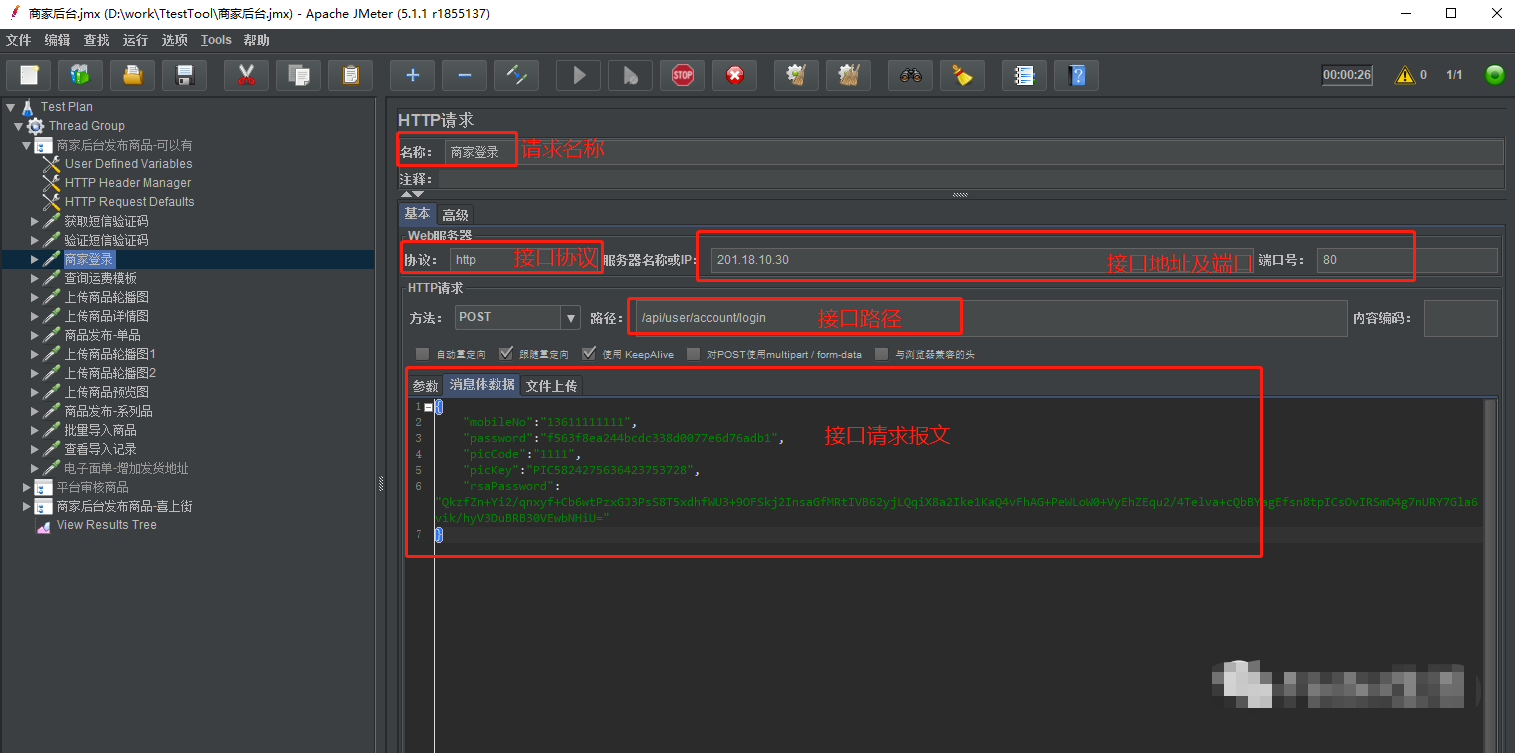Select HTTP Header Manager in tree
The image size is (1515, 753).
(128, 183)
